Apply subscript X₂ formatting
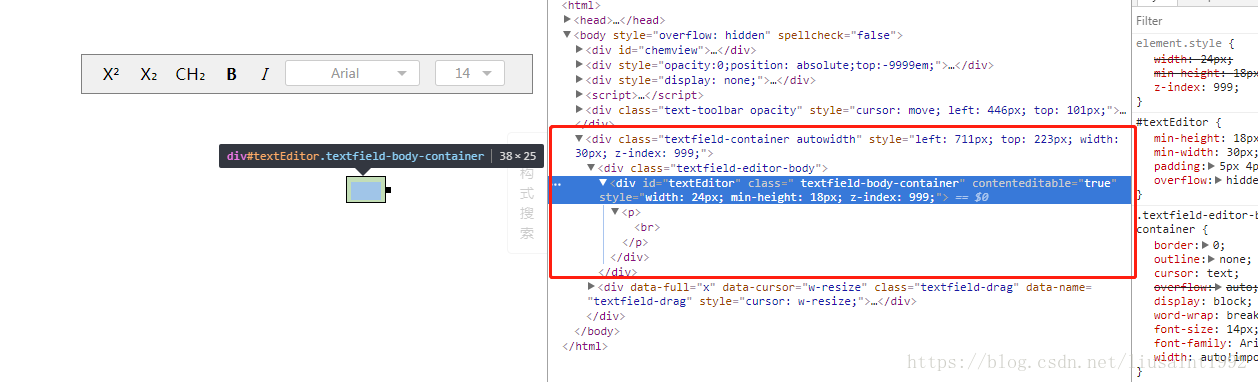This screenshot has width=1258, height=382. 149,74
